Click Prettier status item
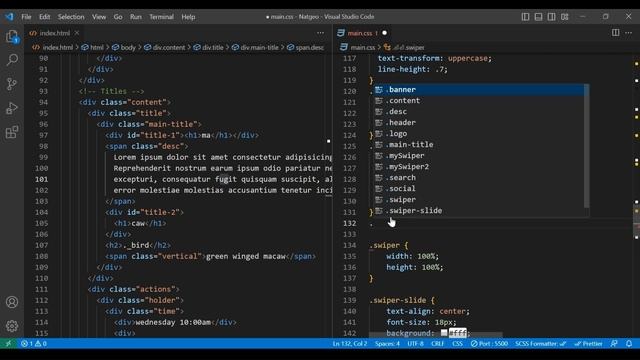 point(588,344)
